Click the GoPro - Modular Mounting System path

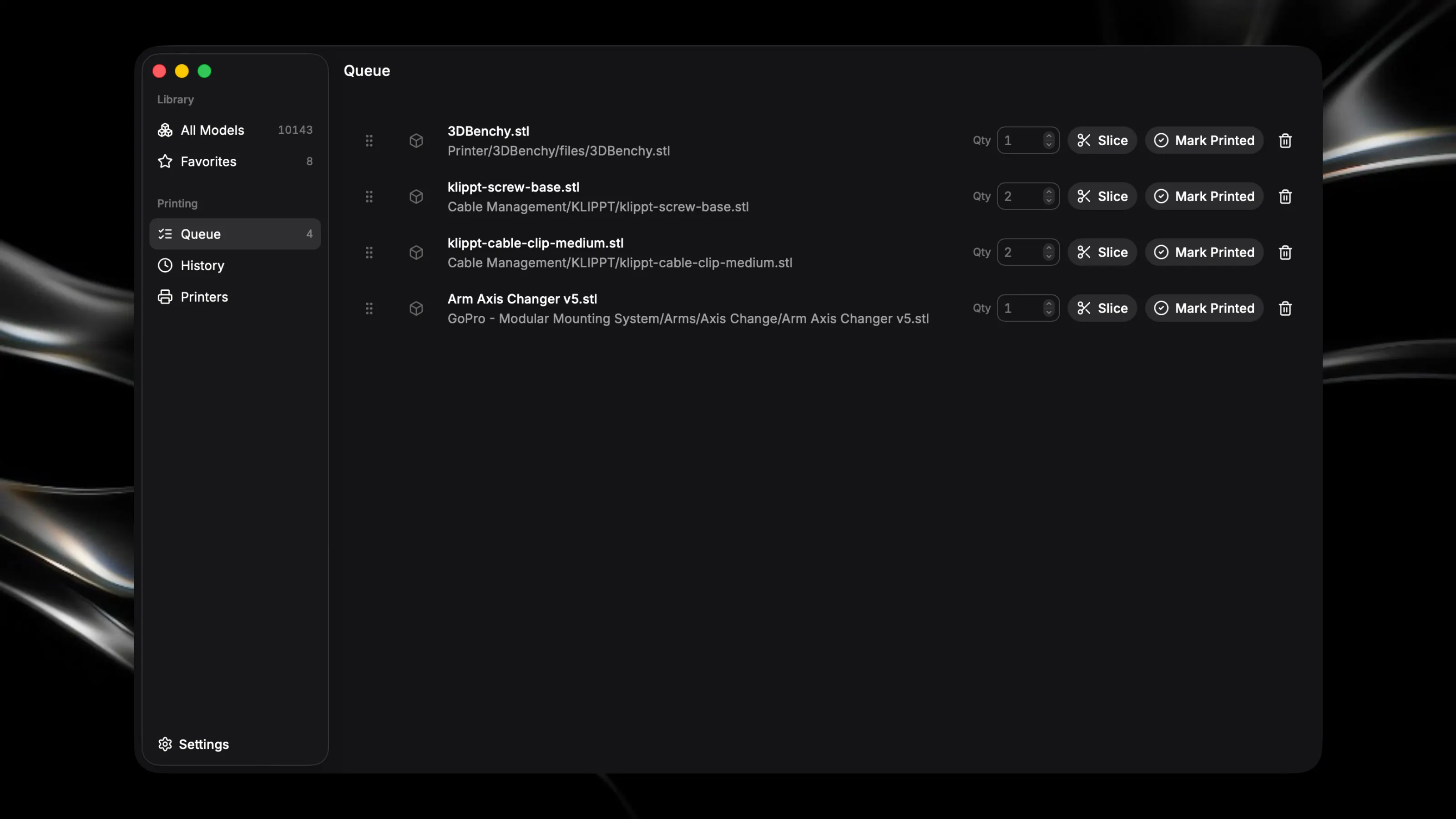[688, 319]
